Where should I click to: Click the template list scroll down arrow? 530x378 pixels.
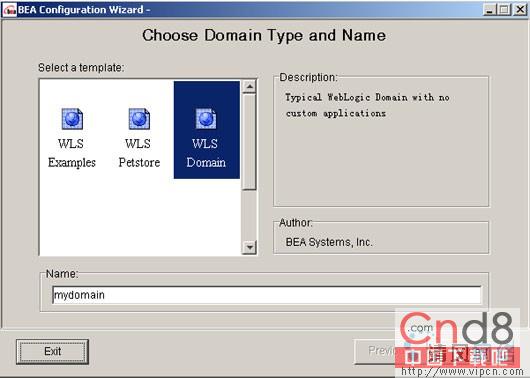click(x=249, y=247)
